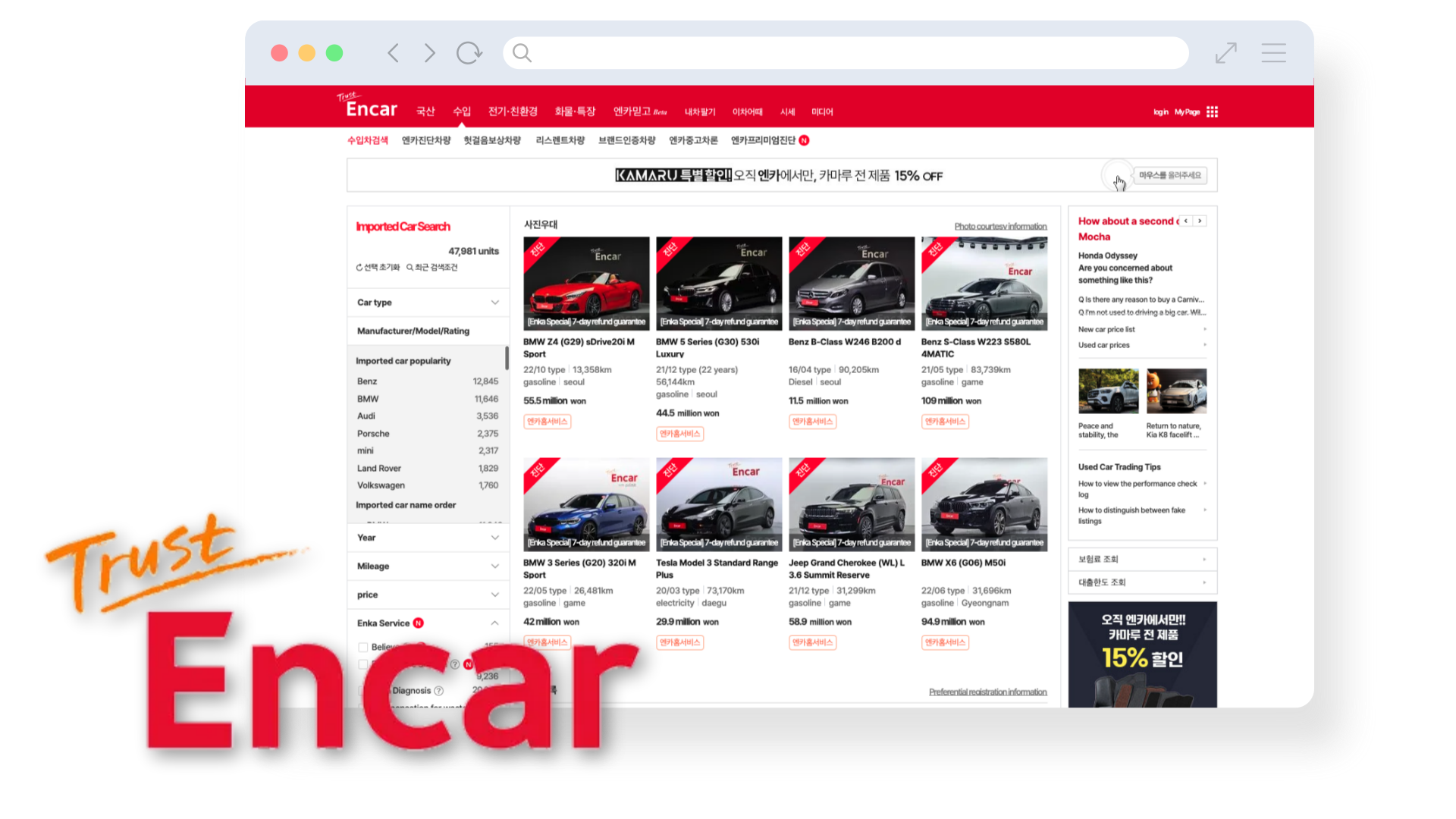Expand the Car type filter
Screen dimensions: 1456x819
428,303
